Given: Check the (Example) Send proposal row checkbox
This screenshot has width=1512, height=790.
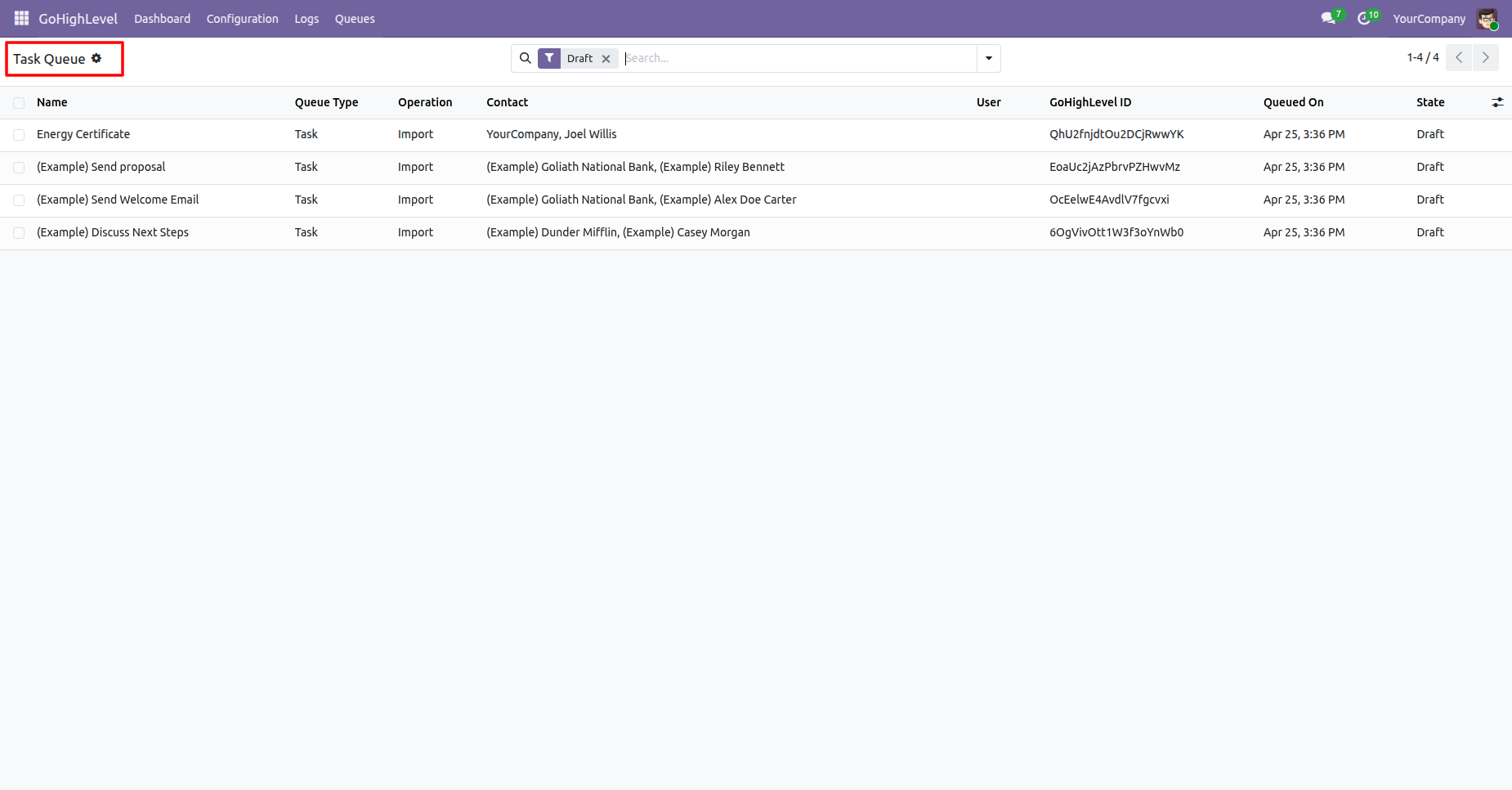Looking at the screenshot, I should (19, 168).
